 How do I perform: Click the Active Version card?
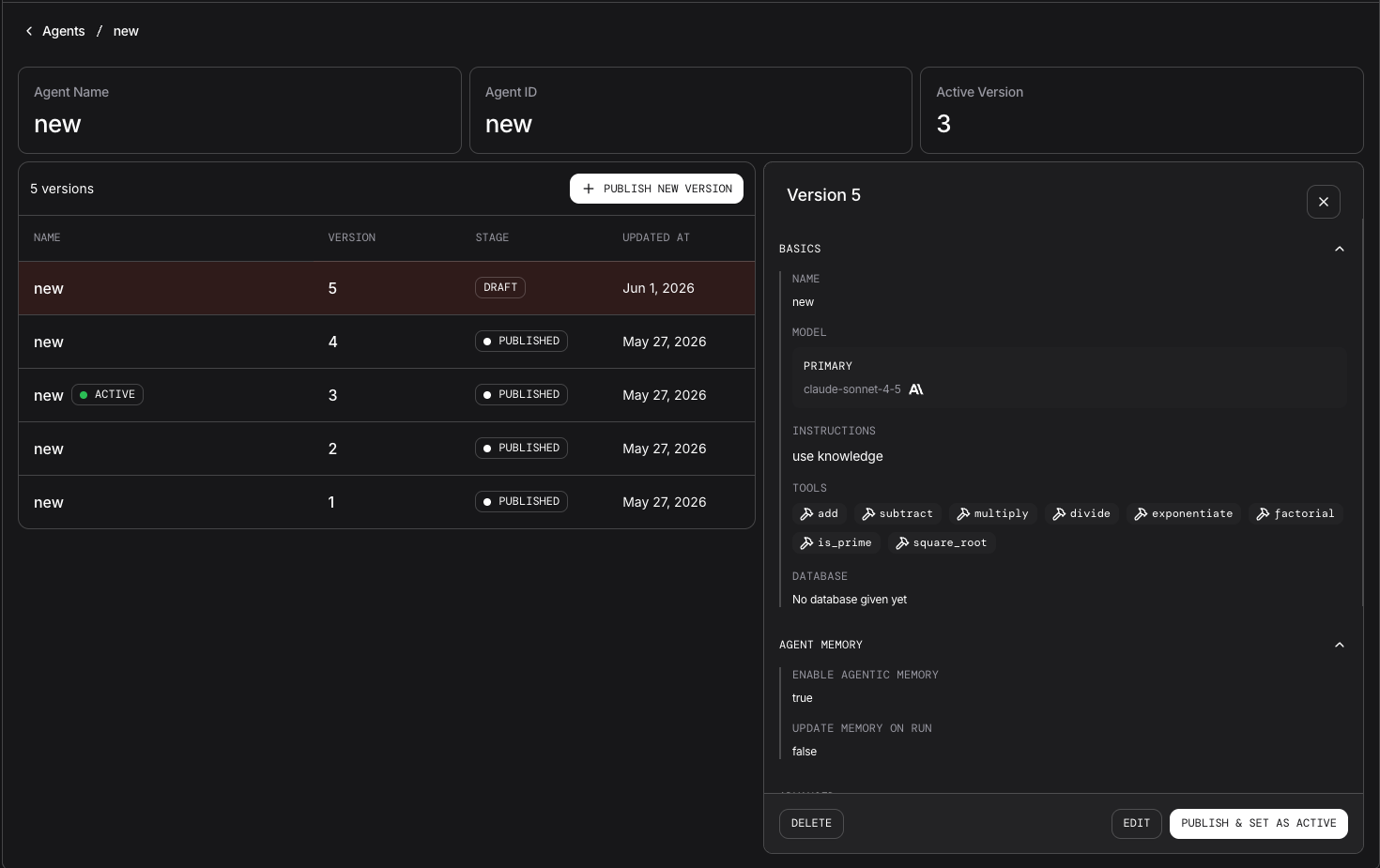click(1142, 110)
